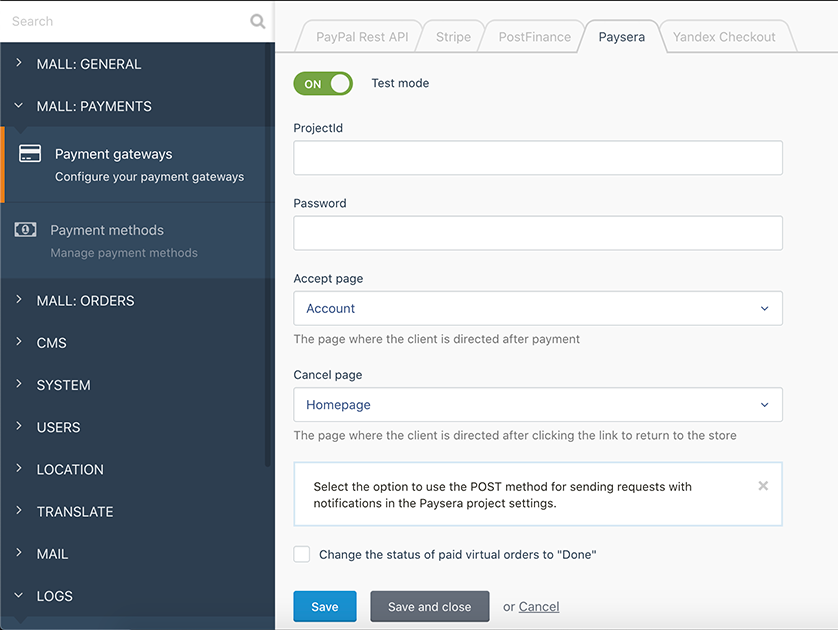Open the Accept page dropdown

[538, 308]
